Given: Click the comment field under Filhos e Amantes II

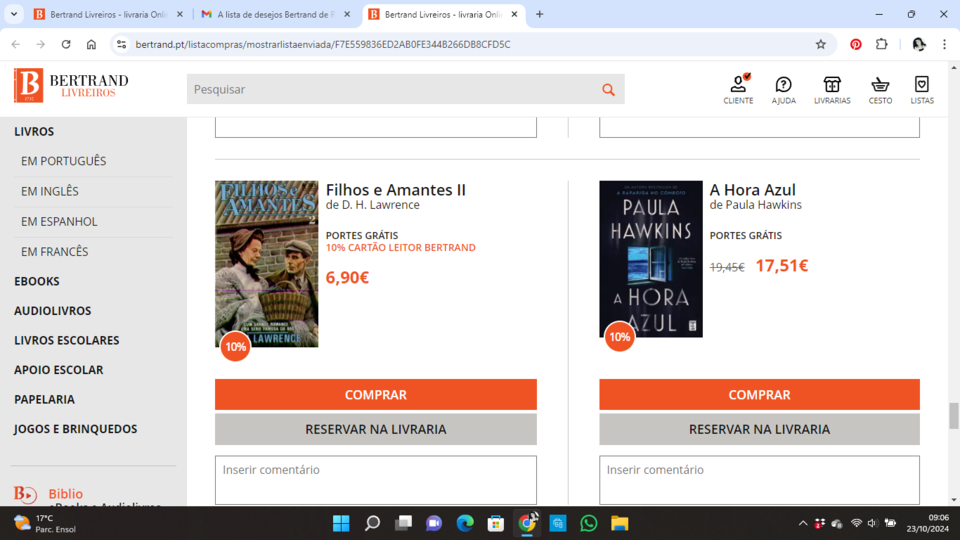Looking at the screenshot, I should tap(375, 480).
